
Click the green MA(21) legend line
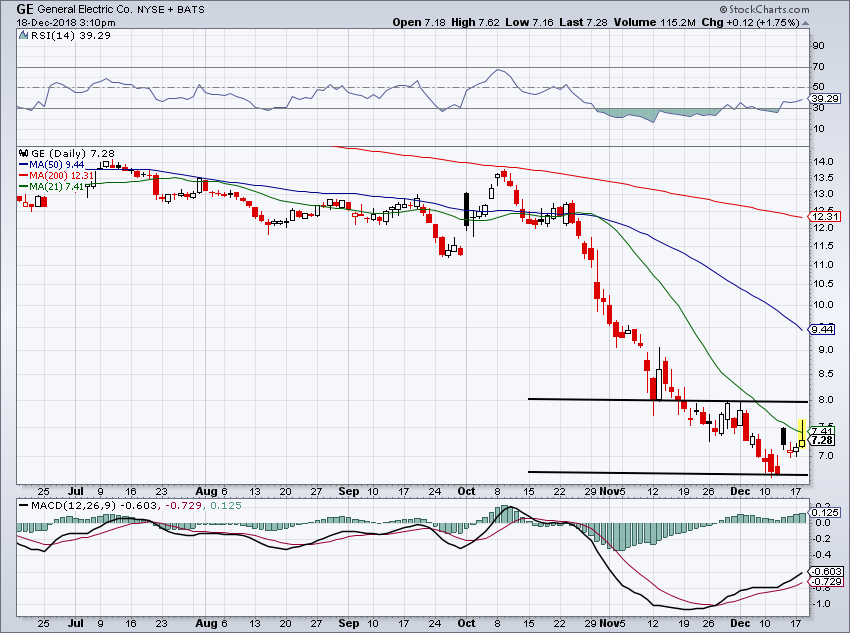point(23,186)
